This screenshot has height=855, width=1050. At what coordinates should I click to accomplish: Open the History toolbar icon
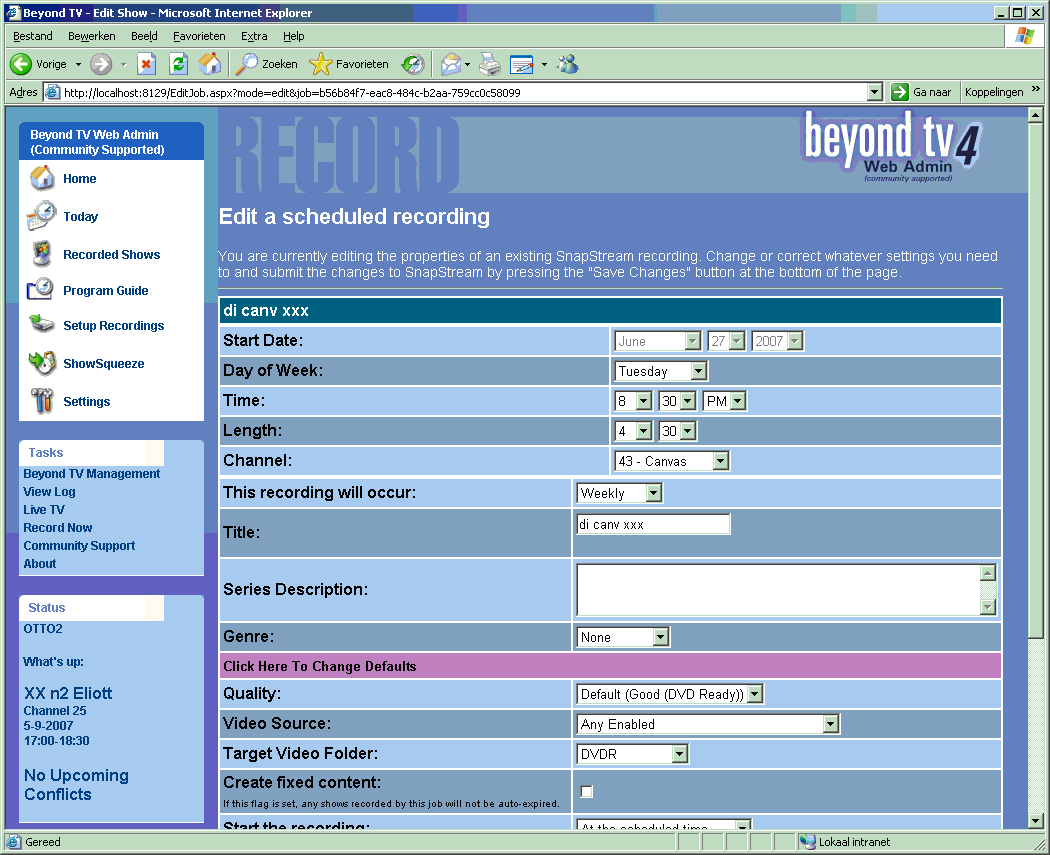(x=413, y=64)
